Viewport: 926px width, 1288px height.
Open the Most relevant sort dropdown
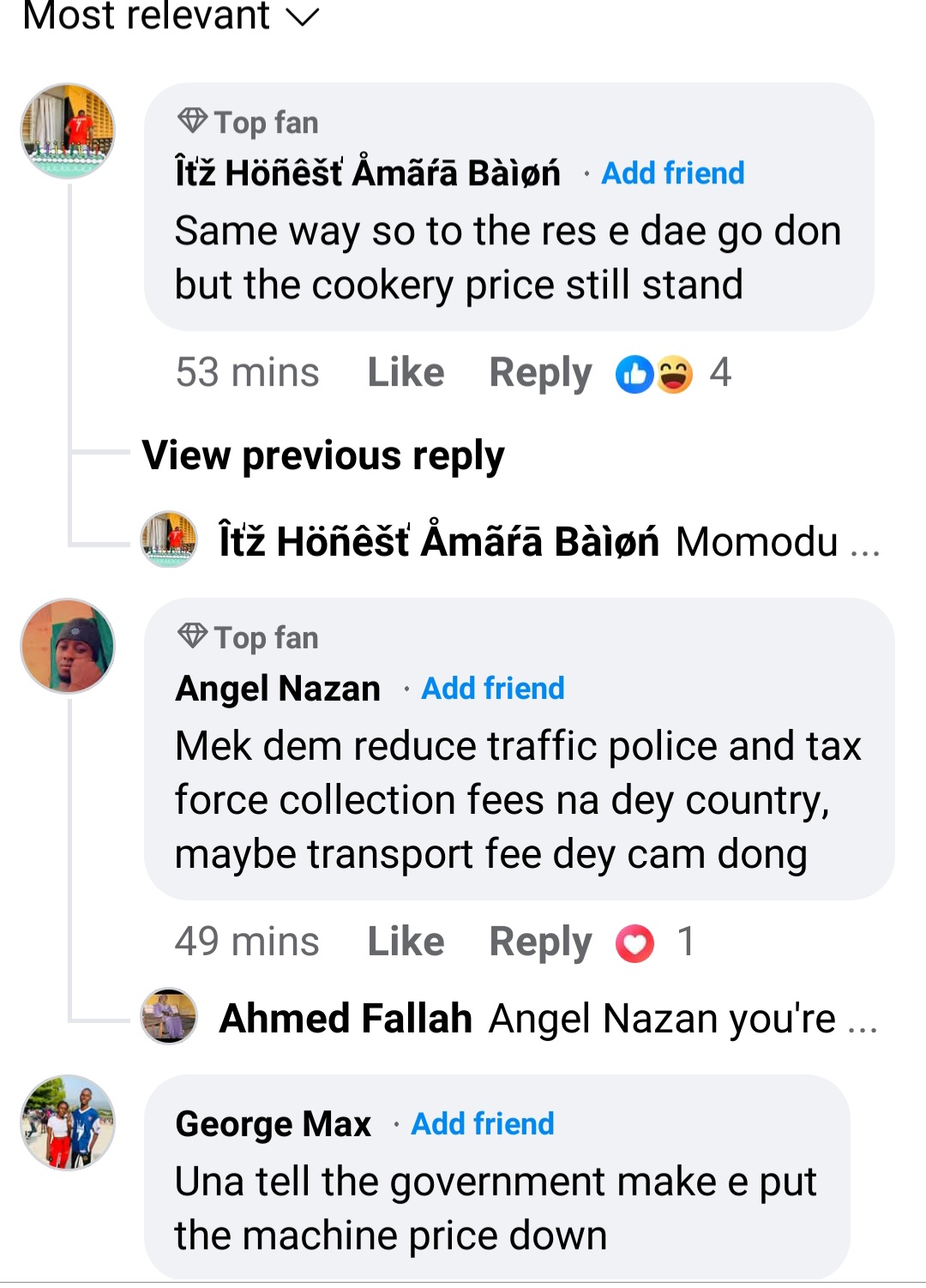point(170,17)
